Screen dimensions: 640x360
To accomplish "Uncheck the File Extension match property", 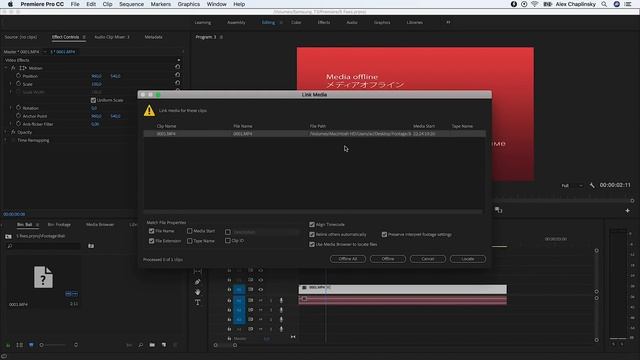I will click(151, 241).
